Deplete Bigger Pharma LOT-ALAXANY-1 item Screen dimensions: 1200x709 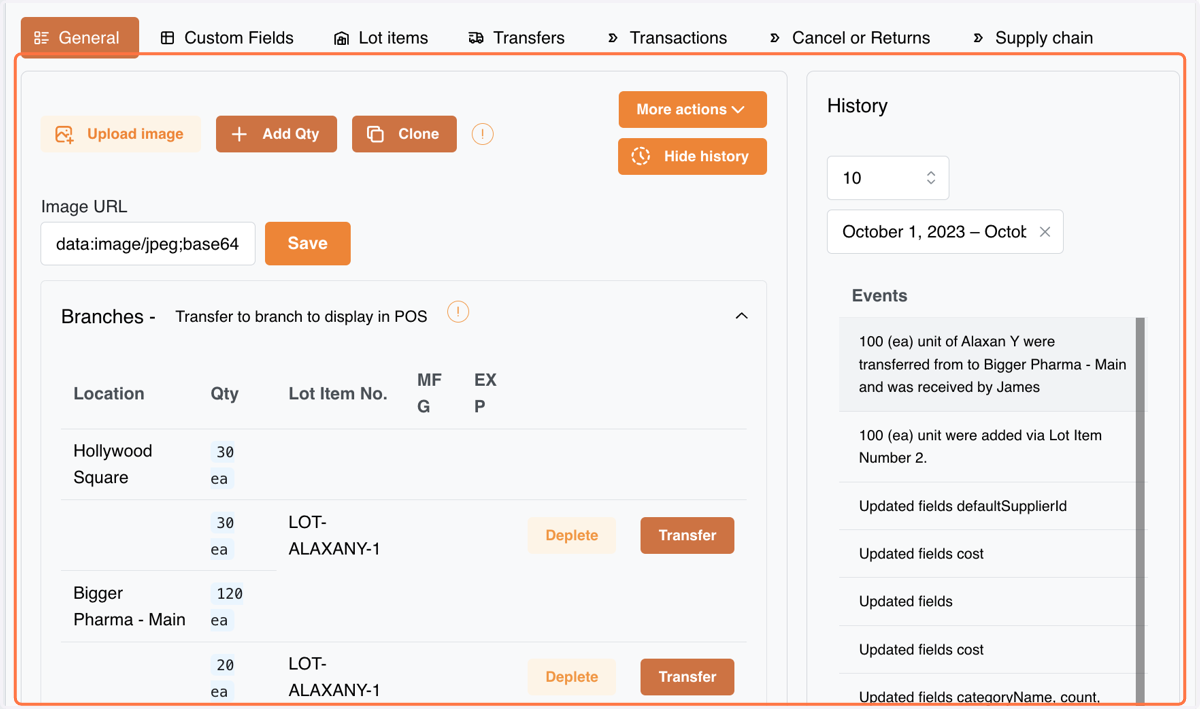(571, 677)
